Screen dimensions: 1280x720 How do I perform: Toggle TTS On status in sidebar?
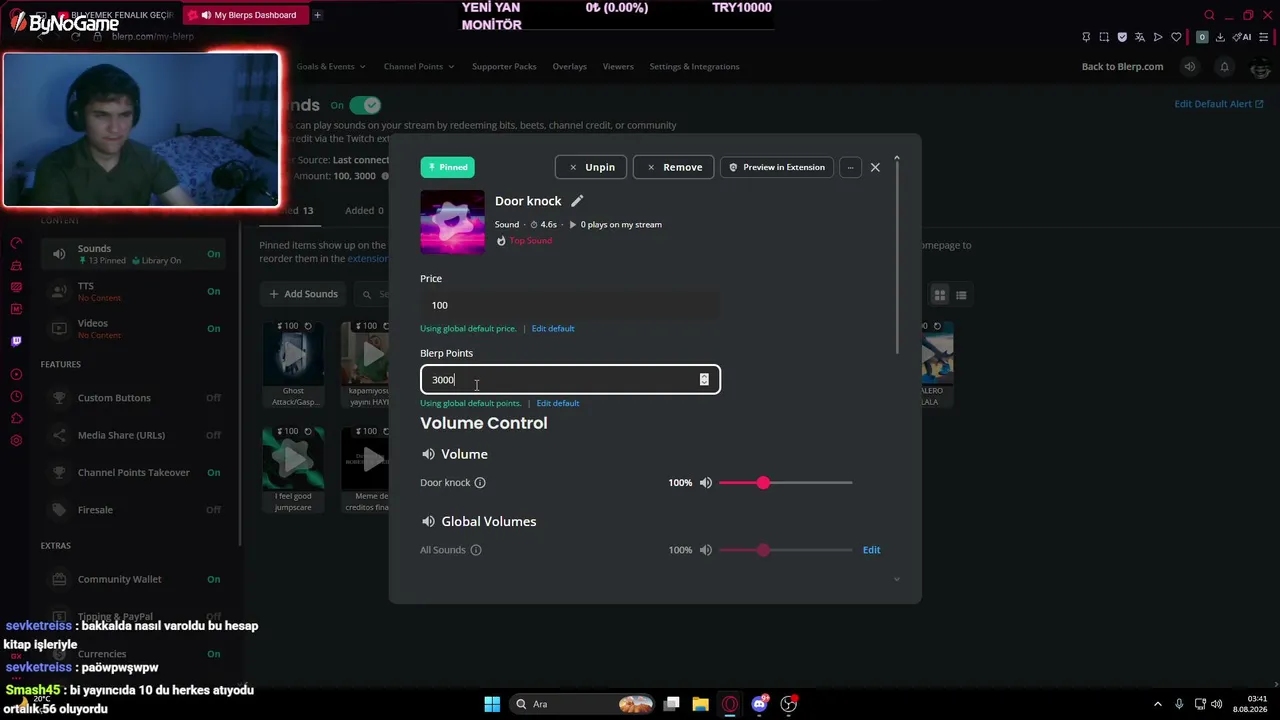(x=213, y=291)
